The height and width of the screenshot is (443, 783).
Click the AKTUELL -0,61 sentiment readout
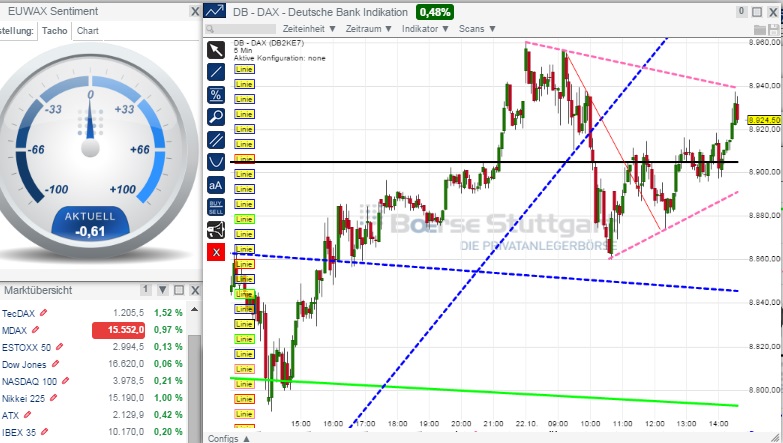90,224
